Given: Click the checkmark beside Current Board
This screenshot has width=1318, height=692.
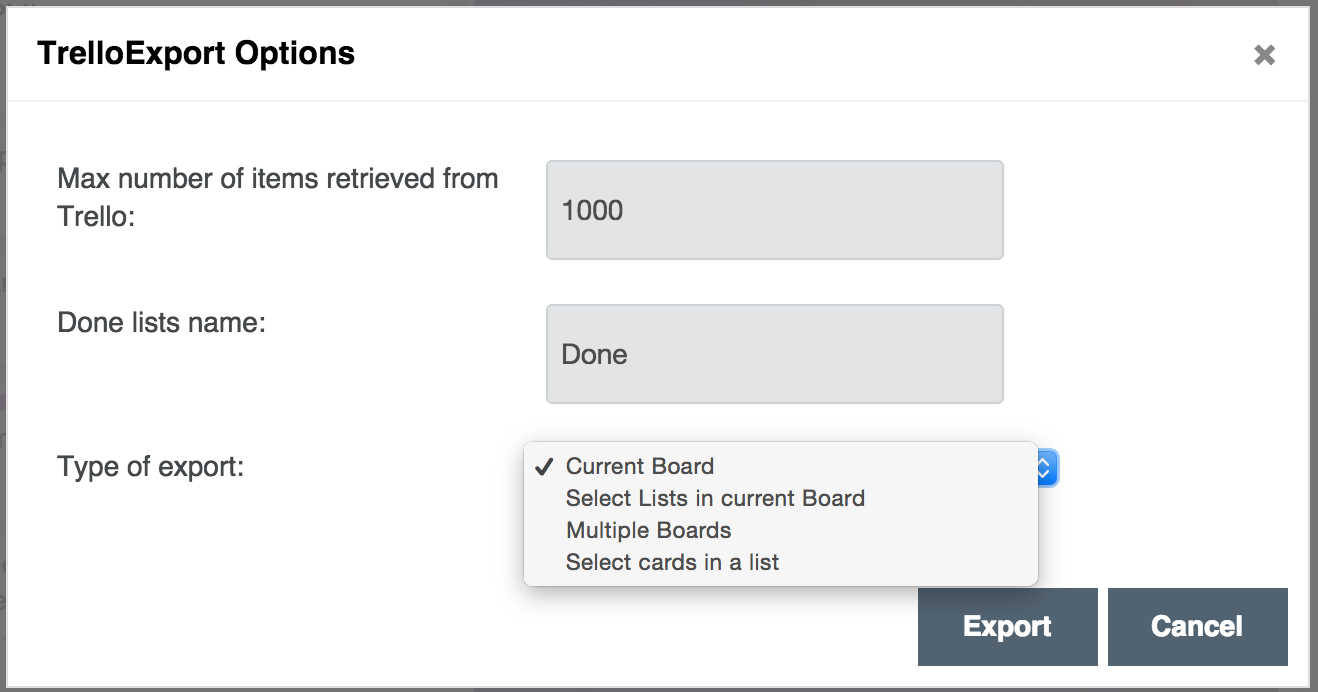Looking at the screenshot, I should pyautogui.click(x=543, y=466).
